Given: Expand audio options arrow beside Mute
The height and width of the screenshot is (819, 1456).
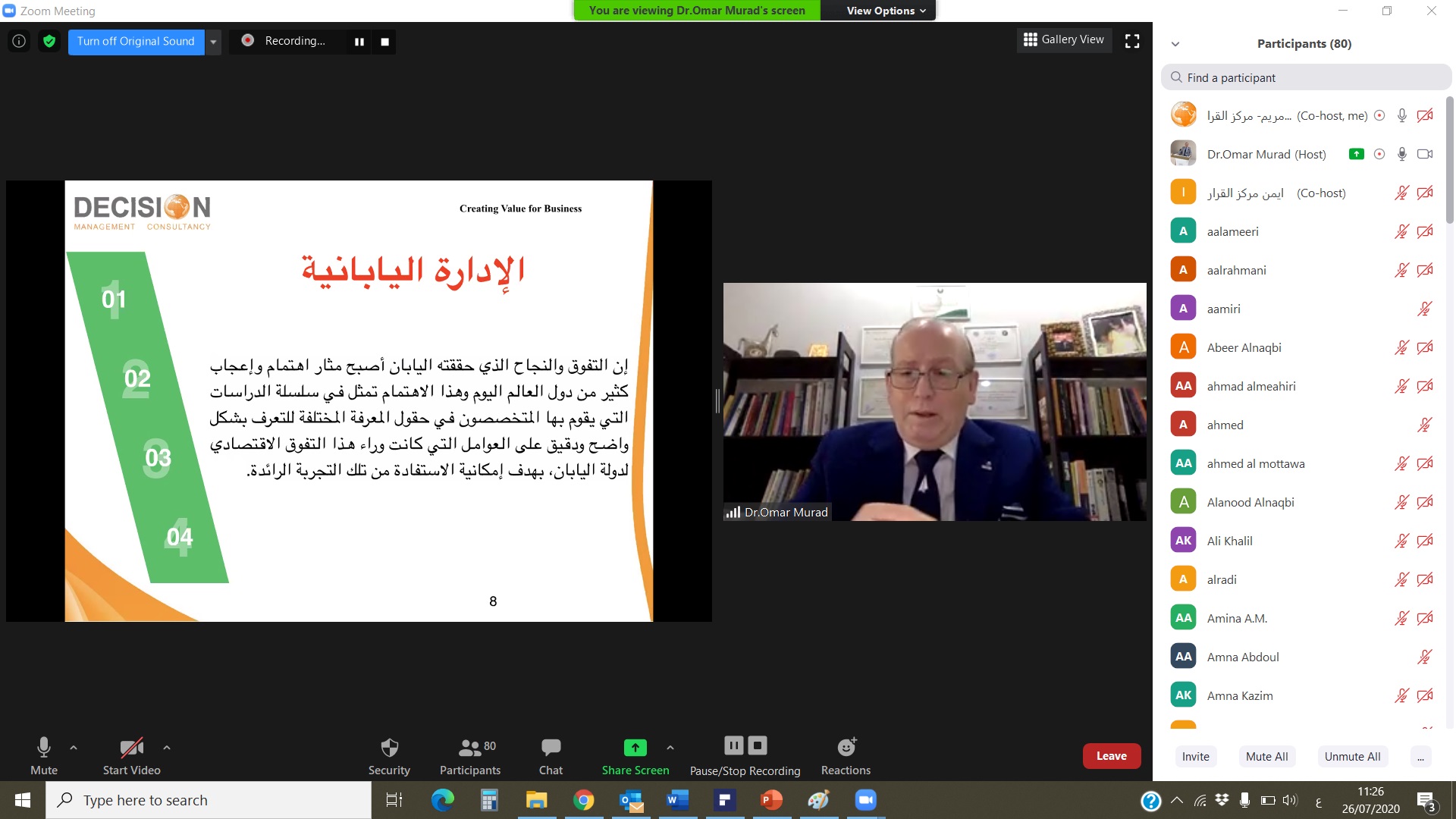Looking at the screenshot, I should click(x=74, y=748).
